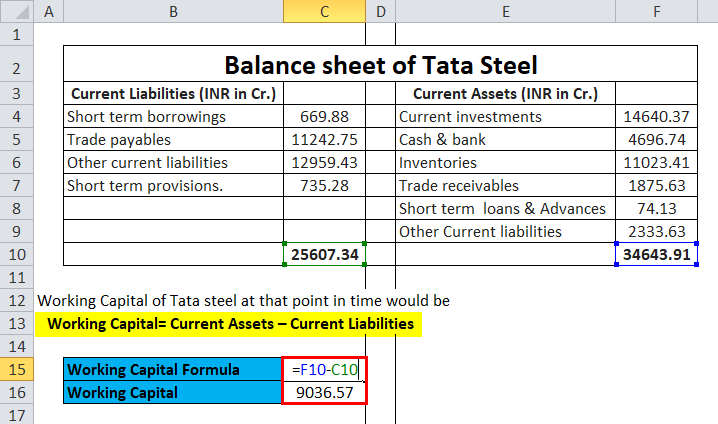The height and width of the screenshot is (424, 718).
Task: Select blue 'Working Capital' label cell in row 16
Action: point(173,392)
